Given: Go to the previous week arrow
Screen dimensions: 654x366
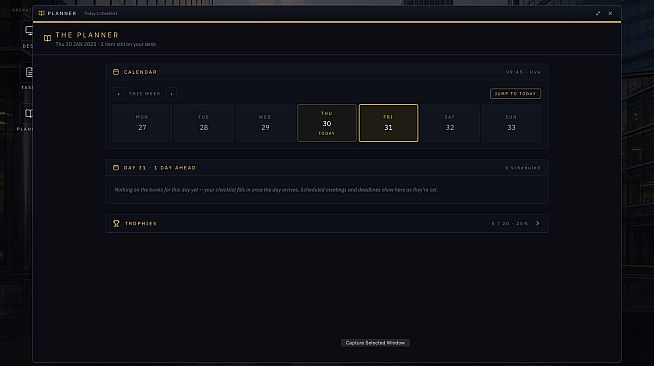Looking at the screenshot, I should pyautogui.click(x=118, y=94).
